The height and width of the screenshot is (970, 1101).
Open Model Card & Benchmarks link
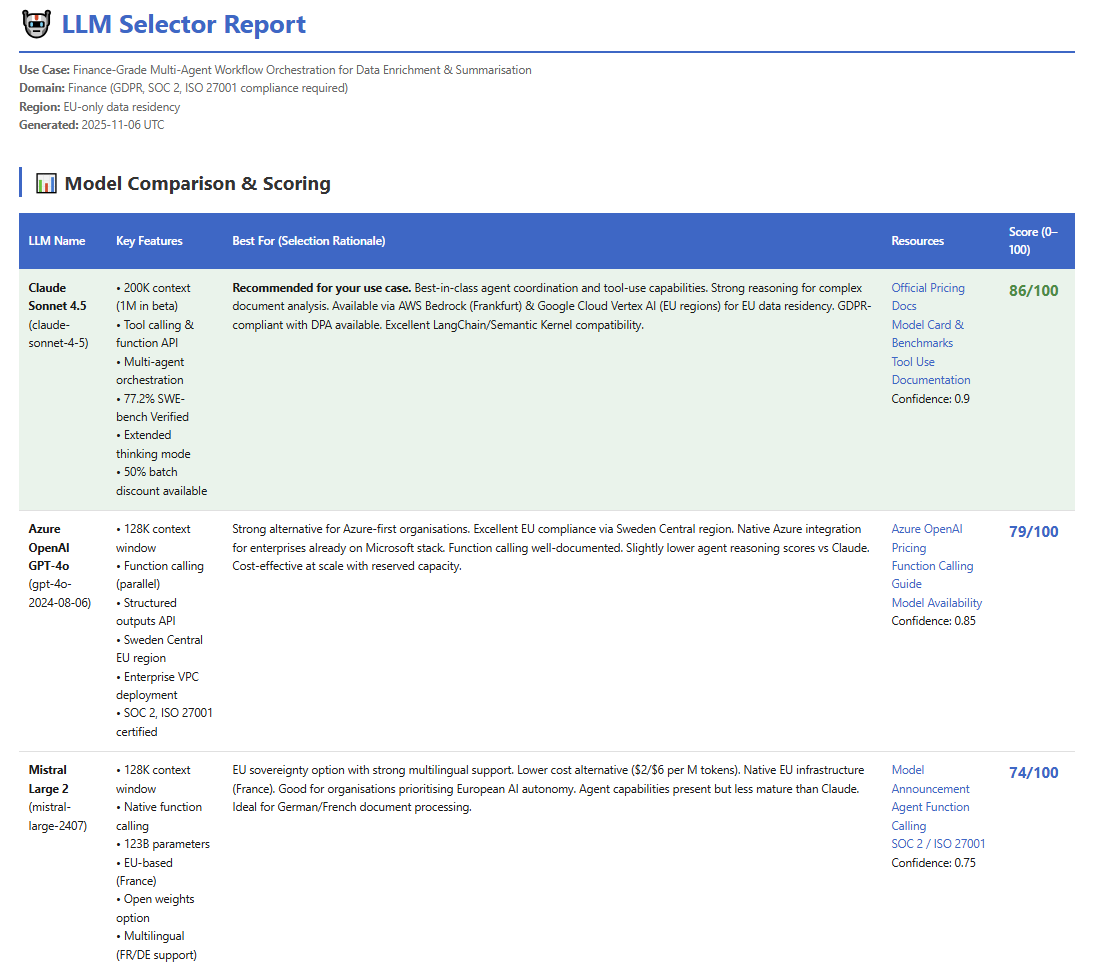(927, 334)
